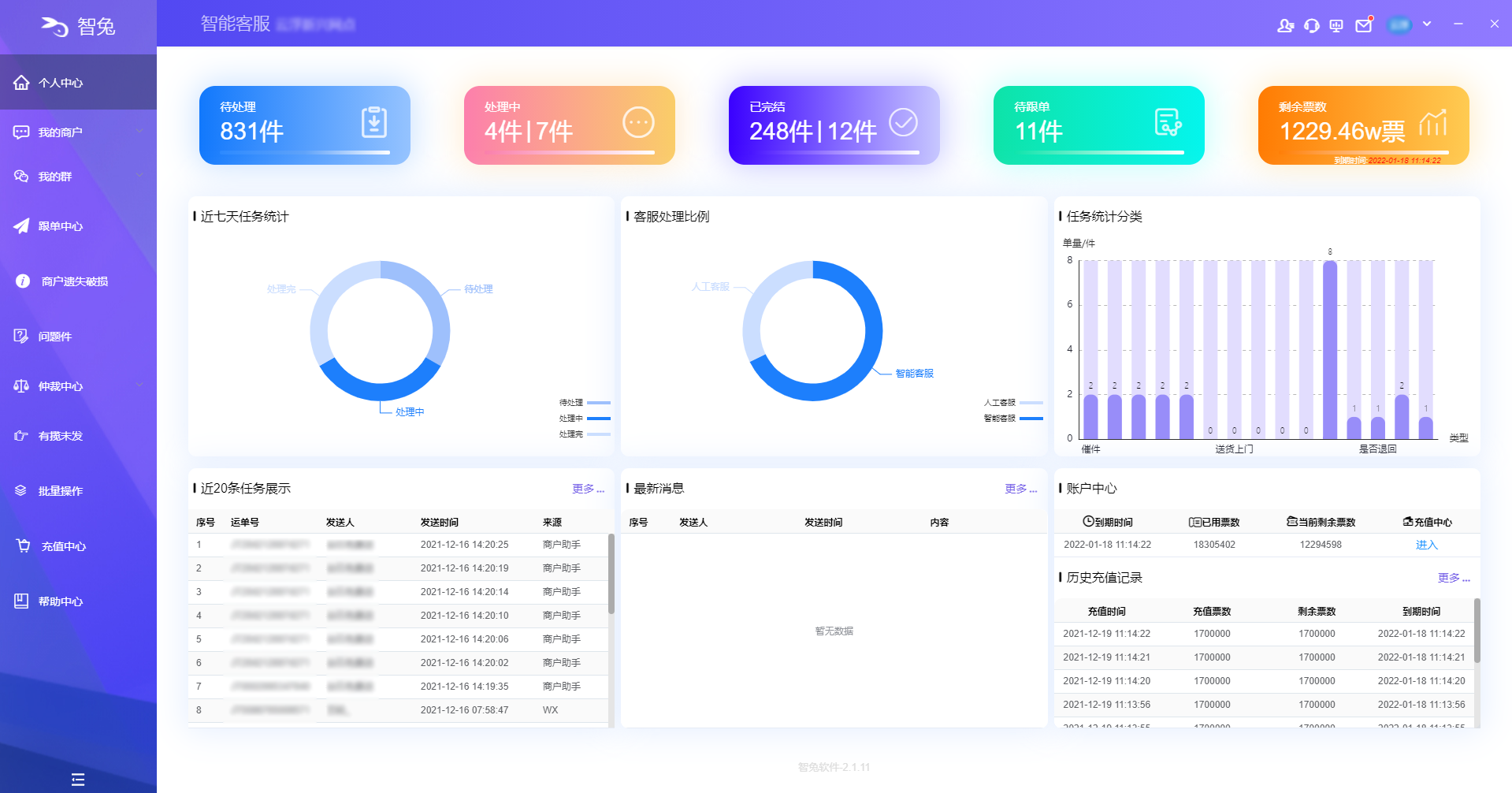The width and height of the screenshot is (1512, 793).
Task: Click the version text 智兔软件-2.1.11
Action: [834, 767]
